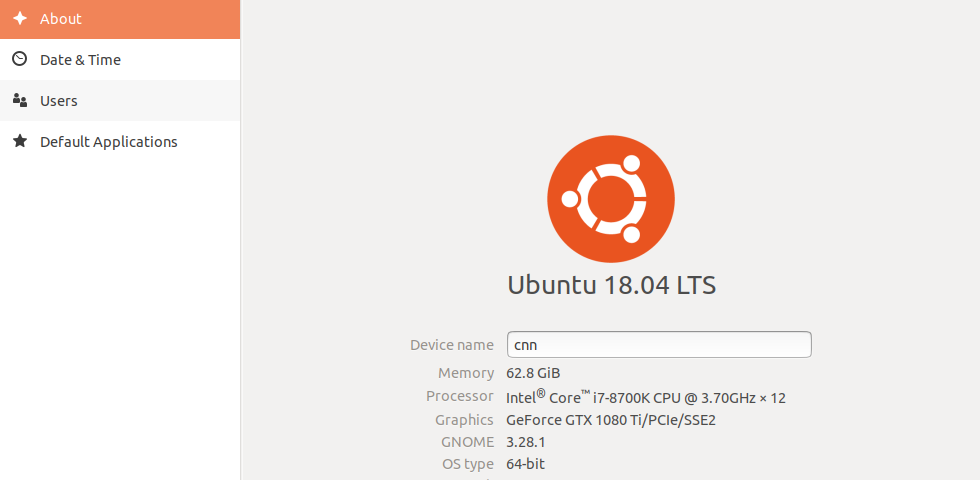
Task: Click the Memory label
Action: tap(466, 373)
